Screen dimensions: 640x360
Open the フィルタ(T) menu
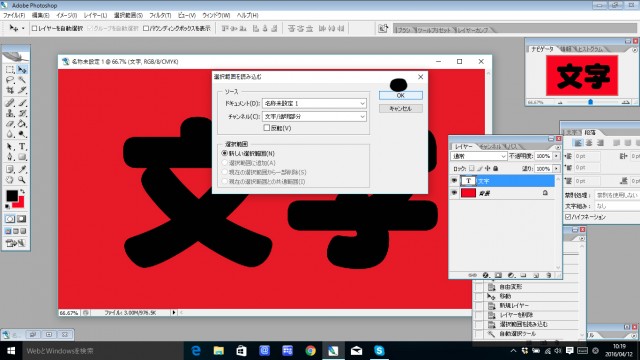pos(160,15)
